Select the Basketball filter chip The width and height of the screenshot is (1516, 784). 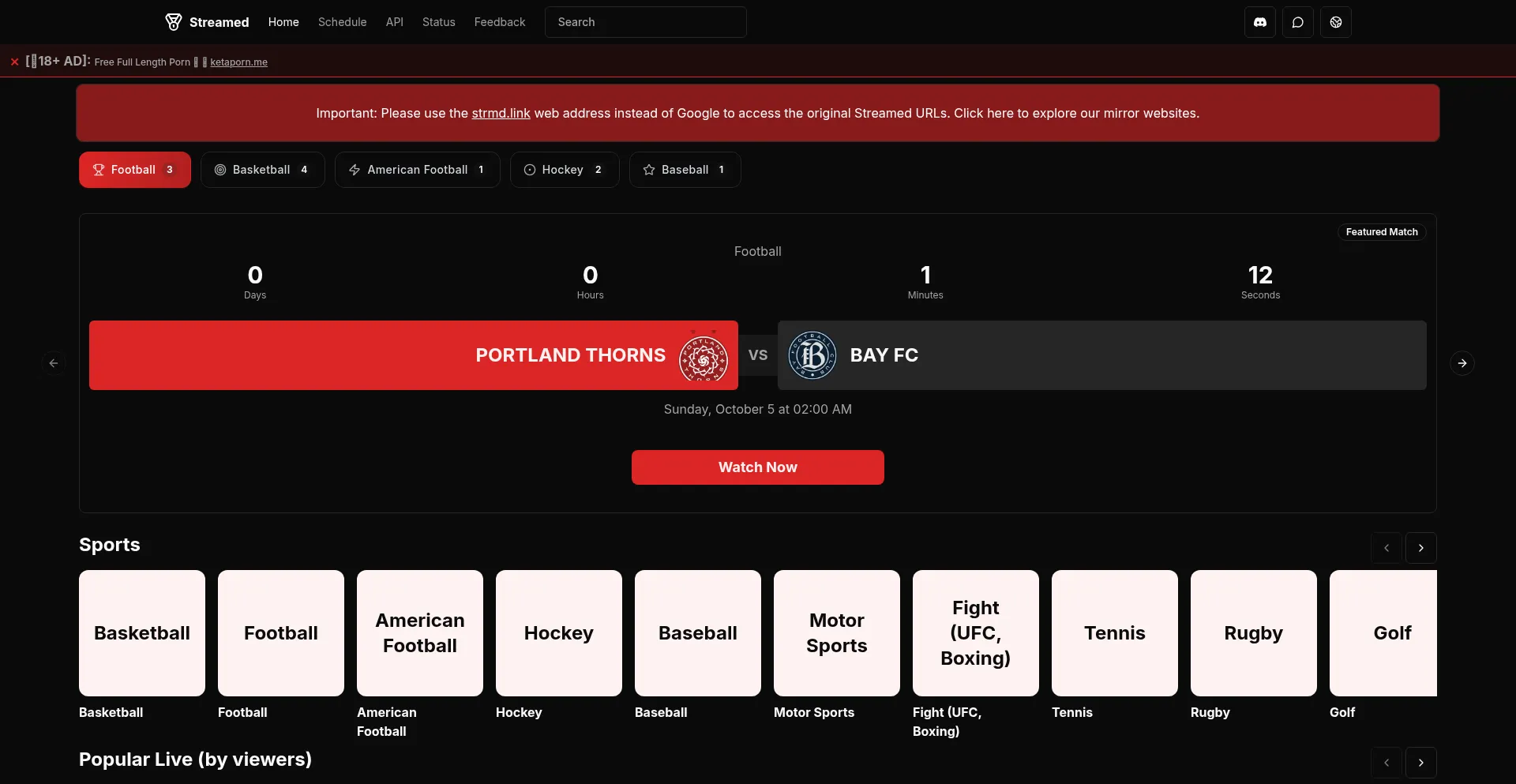[262, 170]
